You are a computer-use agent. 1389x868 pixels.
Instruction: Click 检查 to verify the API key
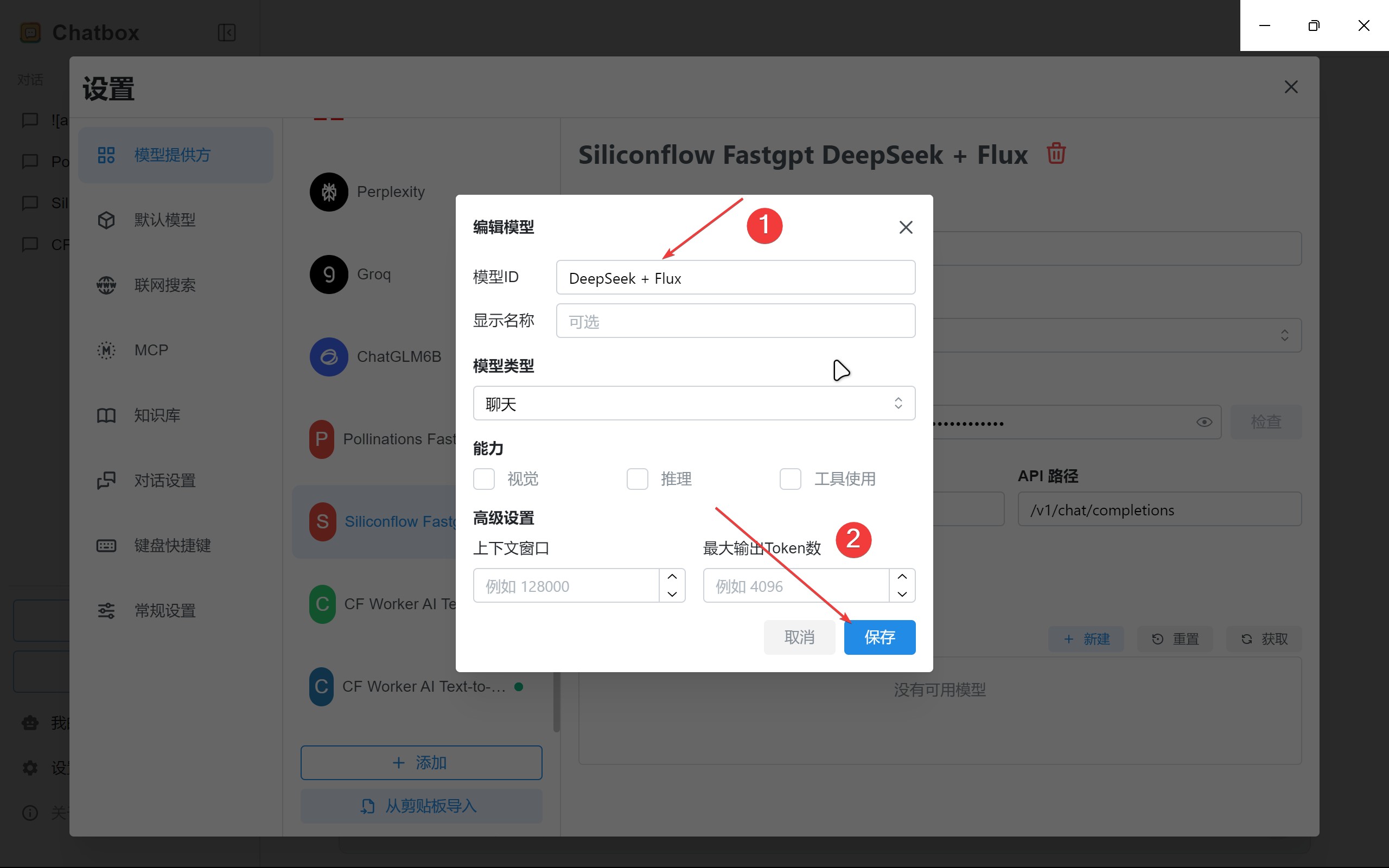(1266, 422)
